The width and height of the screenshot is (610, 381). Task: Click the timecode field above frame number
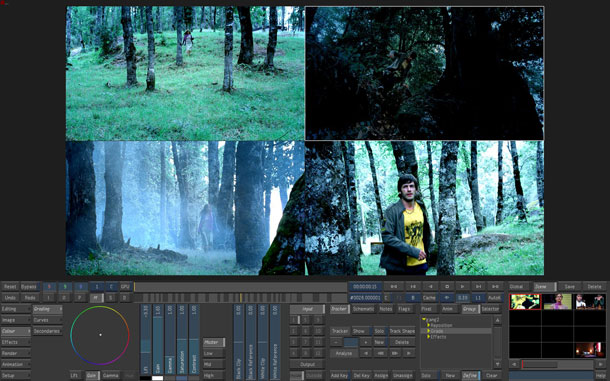(365, 287)
